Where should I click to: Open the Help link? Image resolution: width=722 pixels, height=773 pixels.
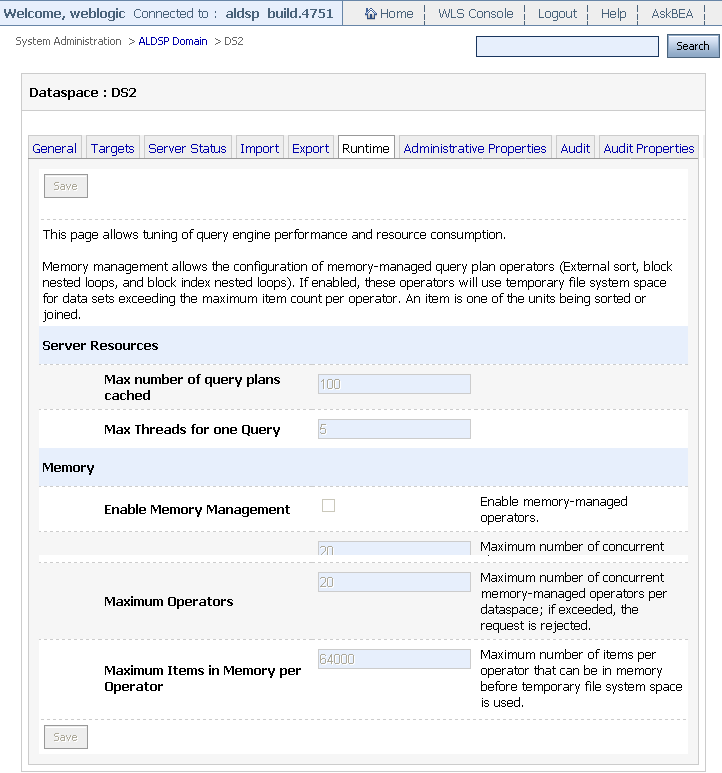[x=613, y=14]
